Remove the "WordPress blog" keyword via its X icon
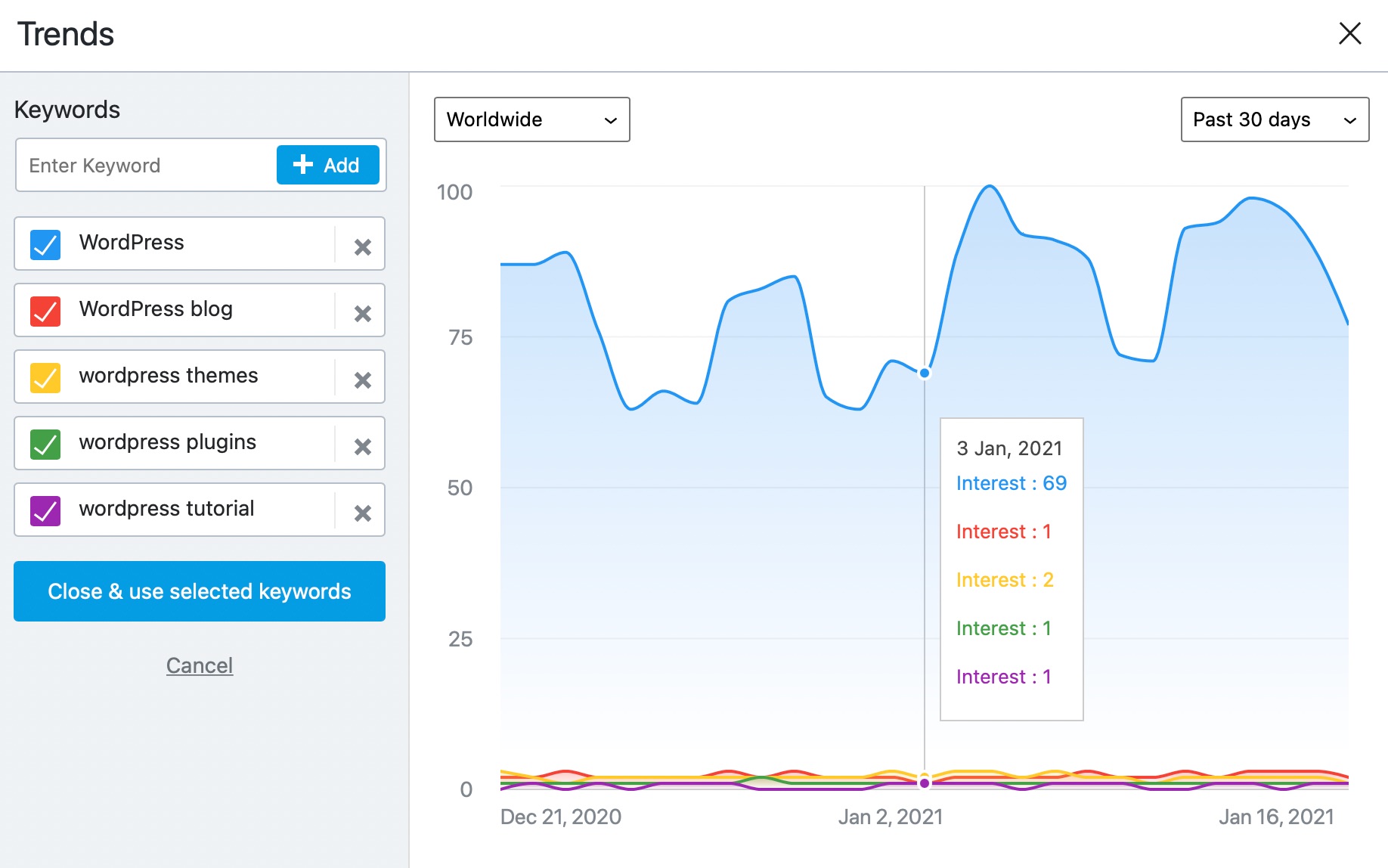 tap(362, 313)
